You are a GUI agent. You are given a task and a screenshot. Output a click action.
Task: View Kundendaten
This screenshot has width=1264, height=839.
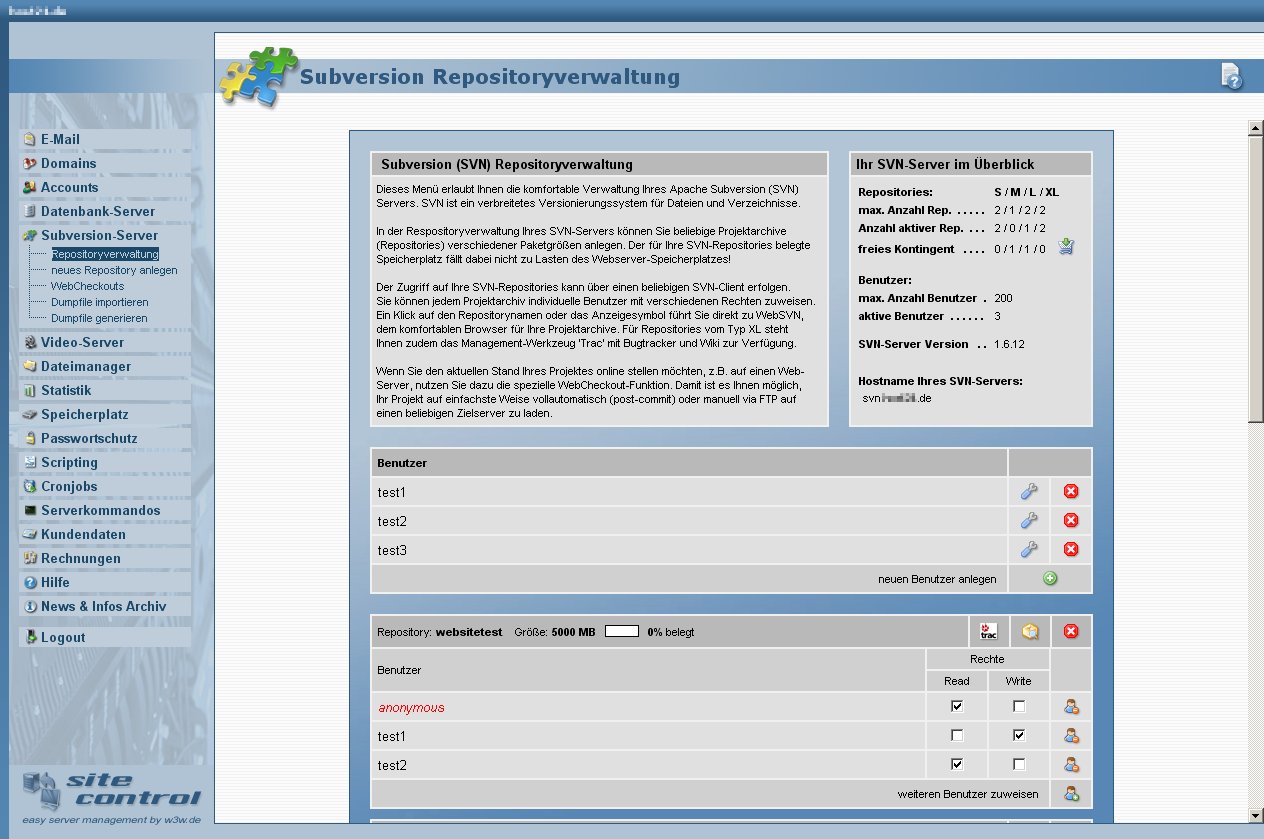coord(105,534)
